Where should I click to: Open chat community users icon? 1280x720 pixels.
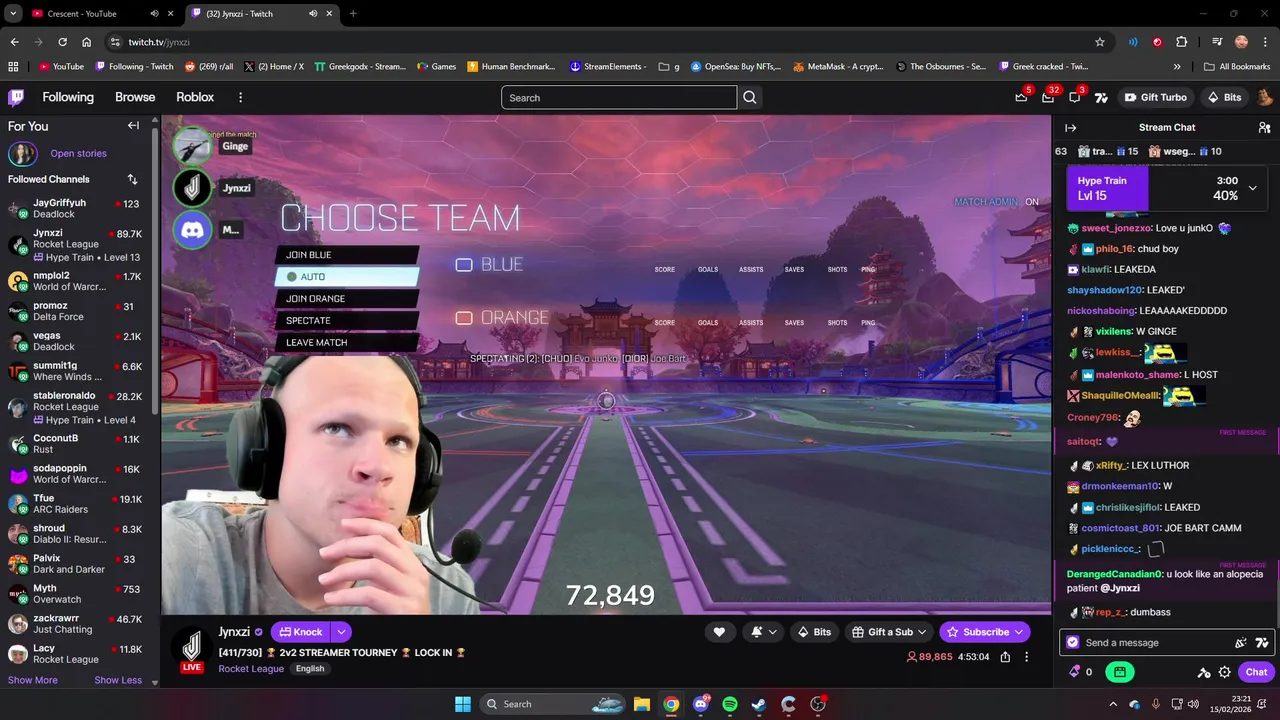point(1264,127)
